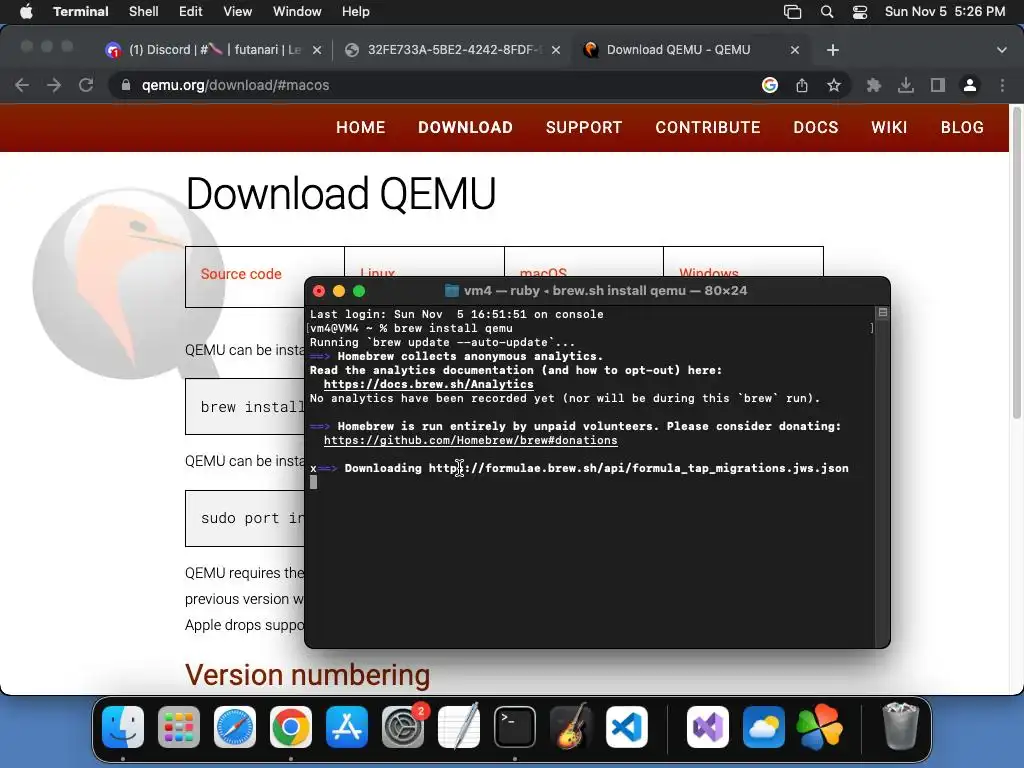Open Spotlight search in menu bar

tap(827, 12)
